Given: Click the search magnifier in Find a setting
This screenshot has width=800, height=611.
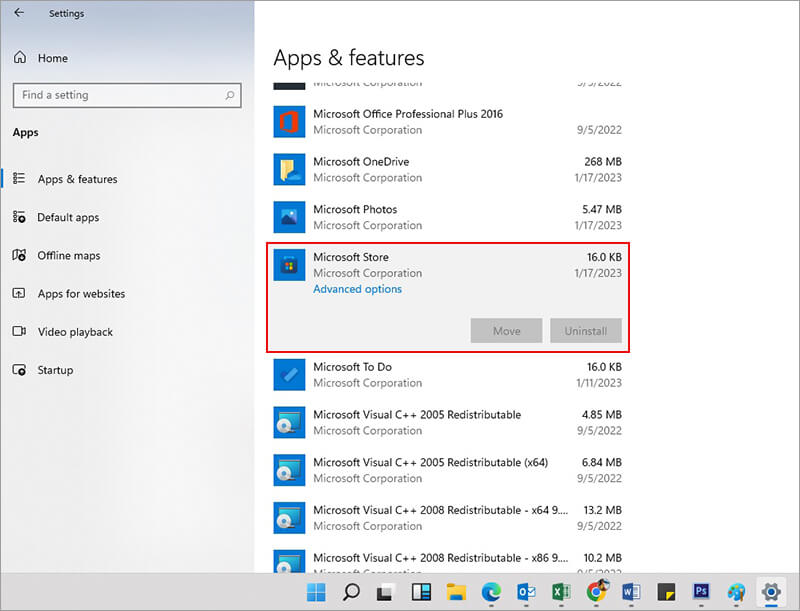Looking at the screenshot, I should click(230, 95).
